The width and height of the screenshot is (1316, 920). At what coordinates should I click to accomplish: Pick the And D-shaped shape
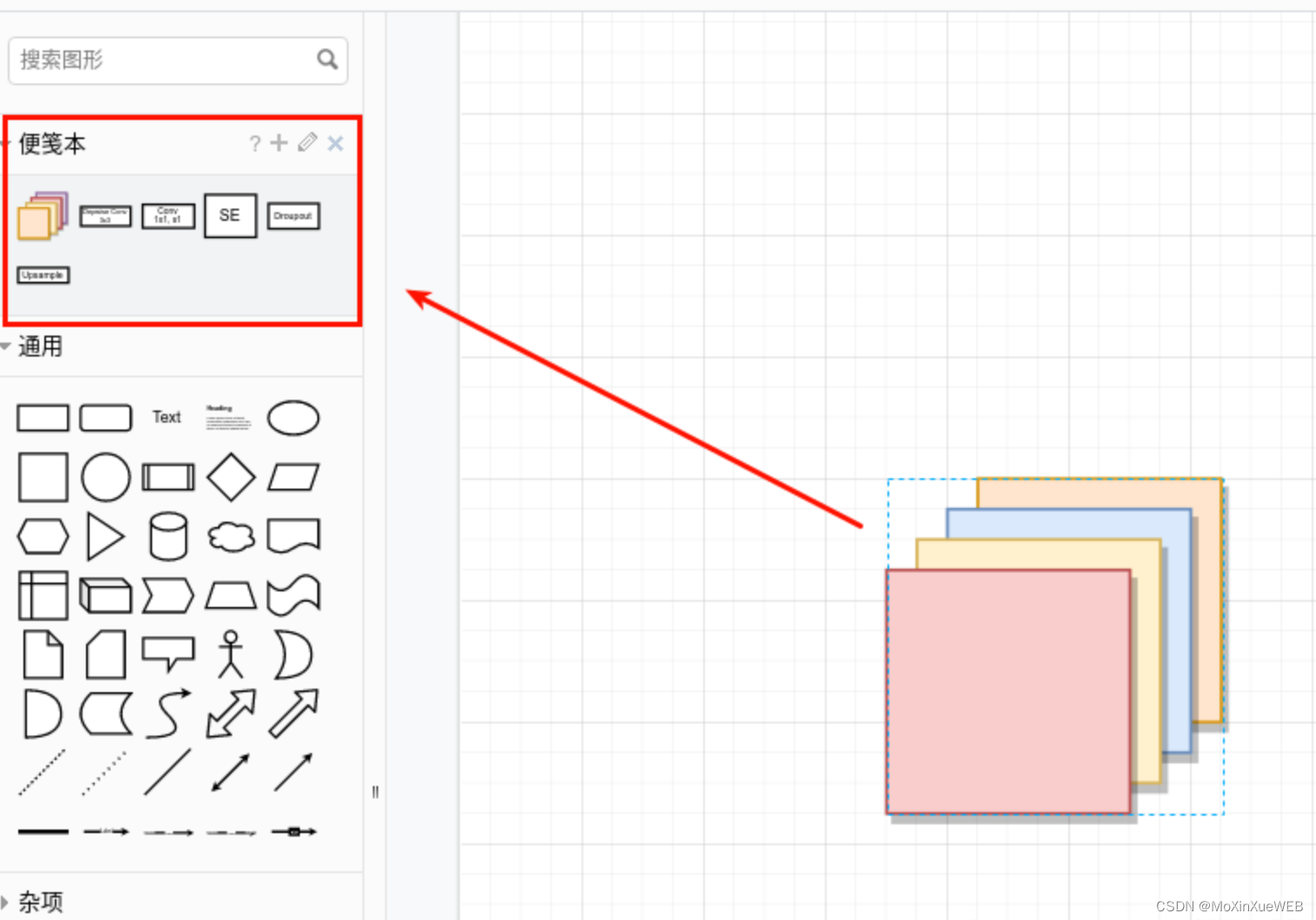tap(43, 714)
